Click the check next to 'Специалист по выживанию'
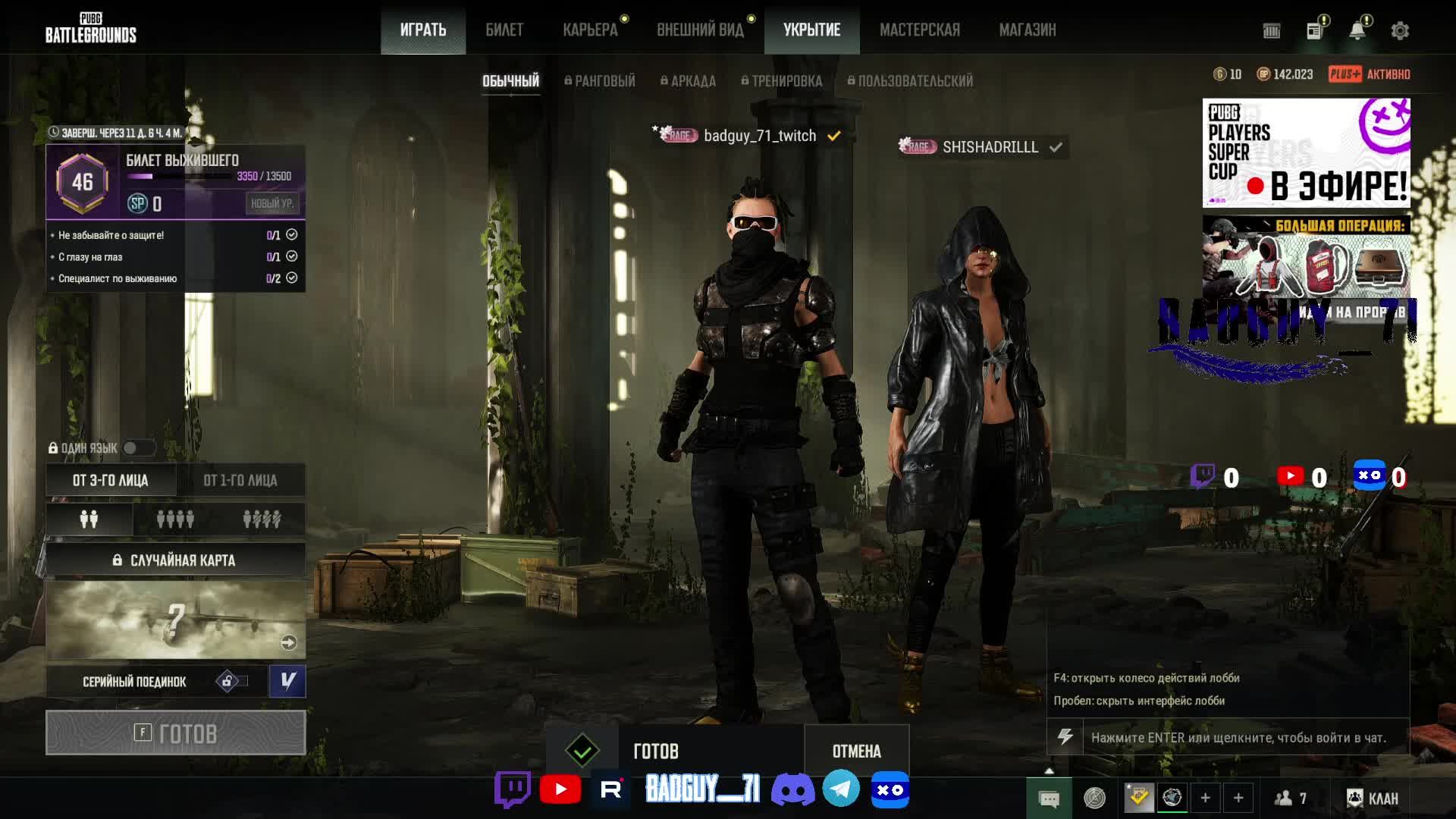 292,278
